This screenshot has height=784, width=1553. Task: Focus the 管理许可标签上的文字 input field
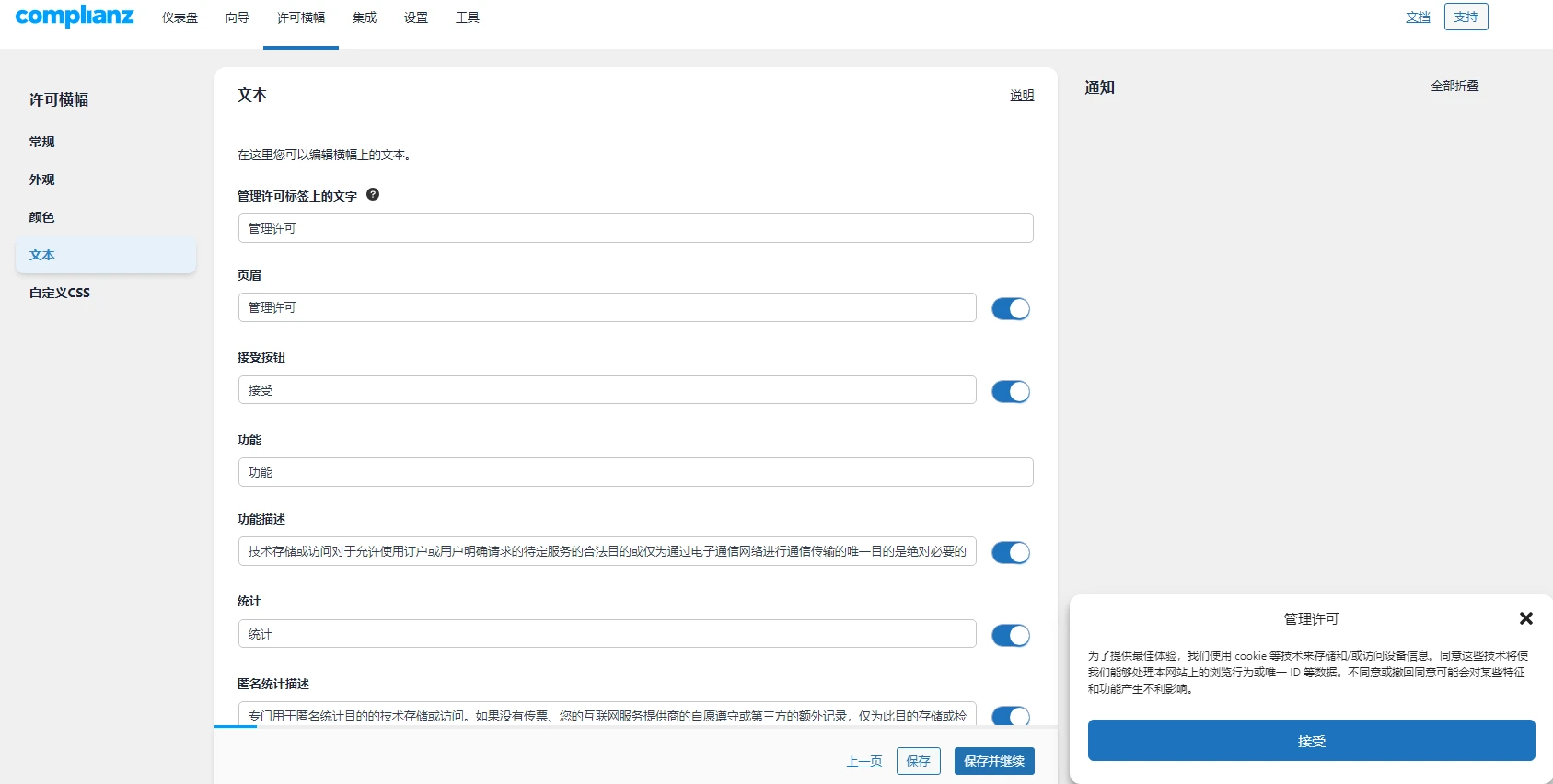(x=636, y=228)
